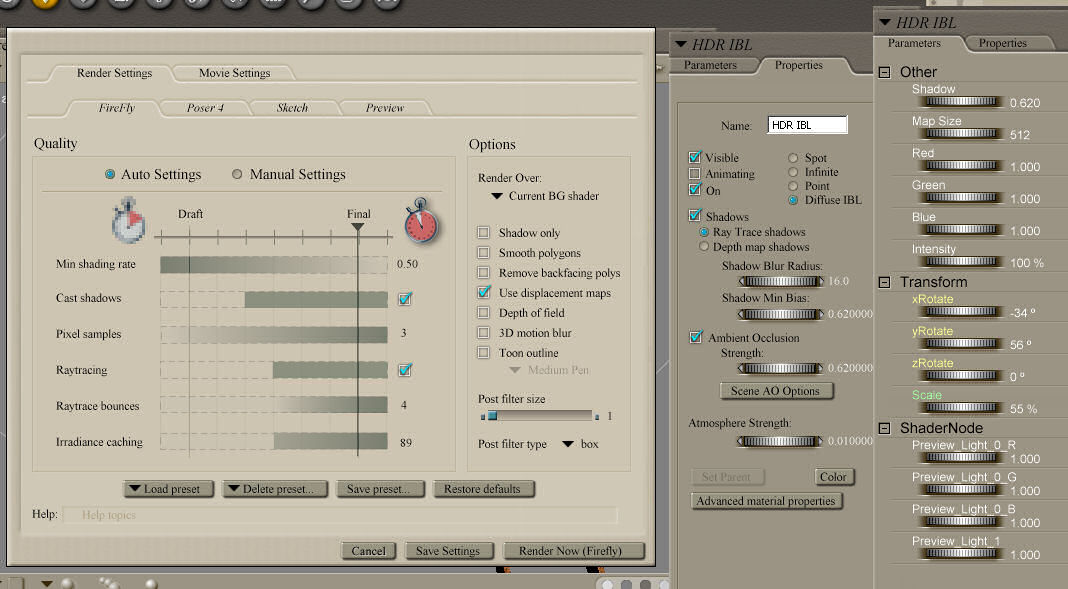1068x589 pixels.
Task: Click the Map Size parameter dial
Action: 961,133
